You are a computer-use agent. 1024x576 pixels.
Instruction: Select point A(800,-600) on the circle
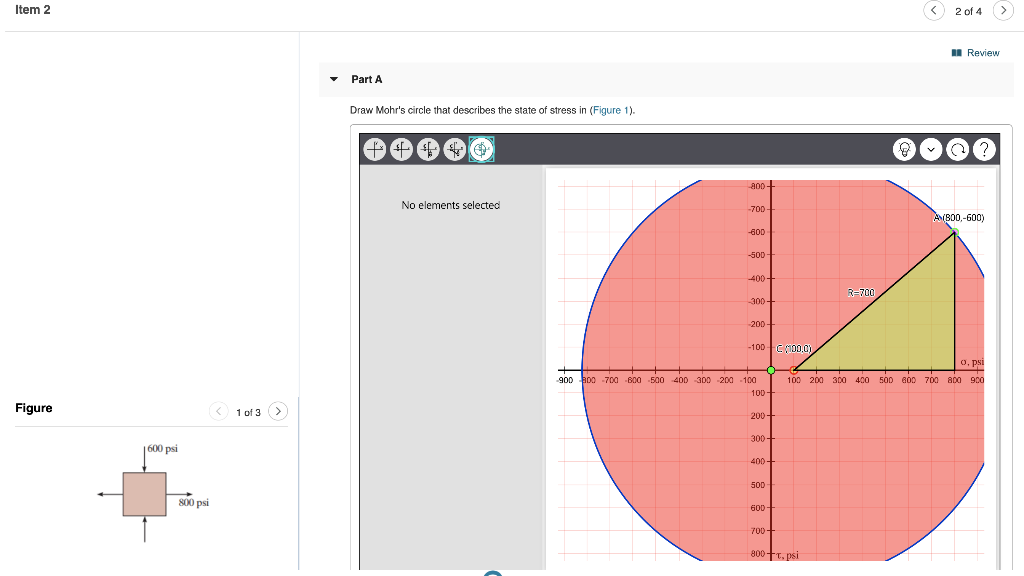[953, 231]
